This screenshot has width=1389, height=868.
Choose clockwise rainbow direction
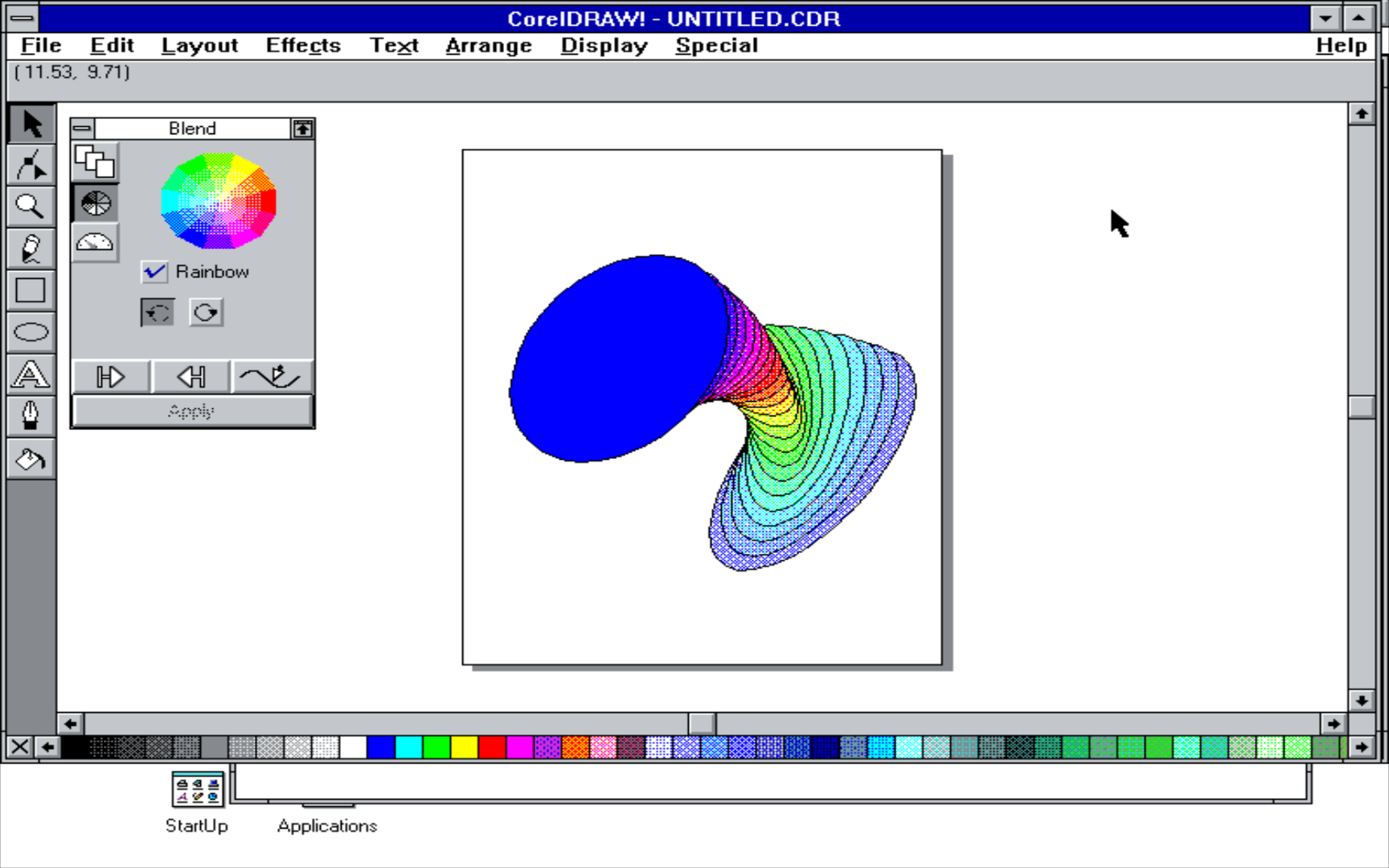tap(206, 312)
